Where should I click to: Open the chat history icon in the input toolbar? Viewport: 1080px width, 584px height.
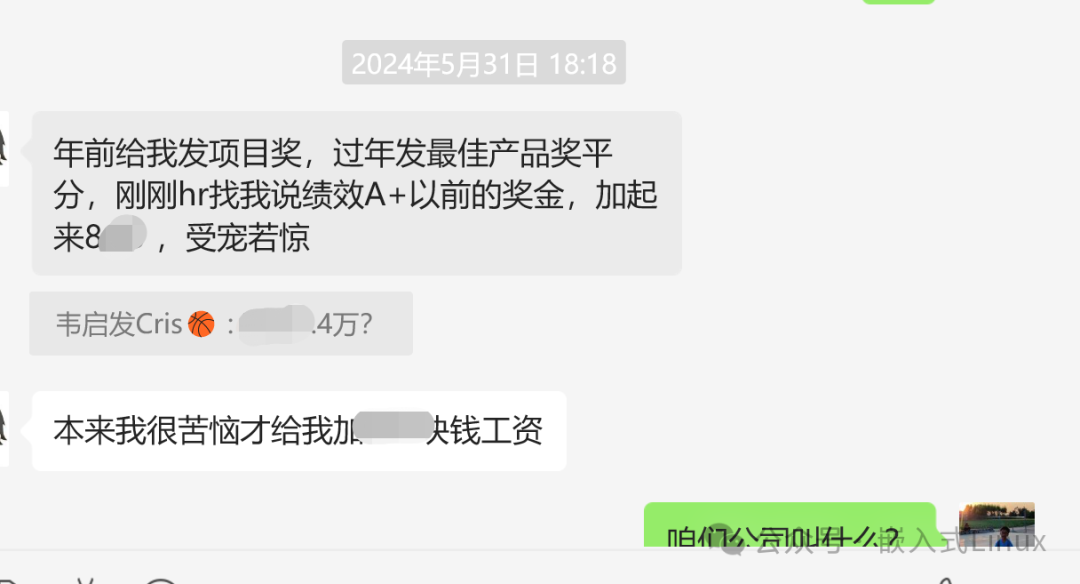tap(161, 581)
